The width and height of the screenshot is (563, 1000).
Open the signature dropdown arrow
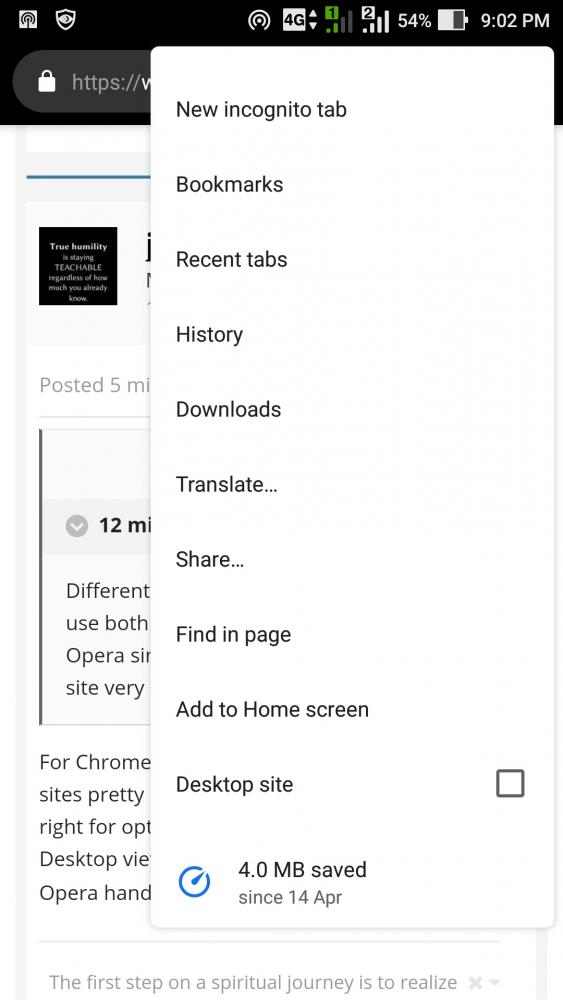(494, 983)
